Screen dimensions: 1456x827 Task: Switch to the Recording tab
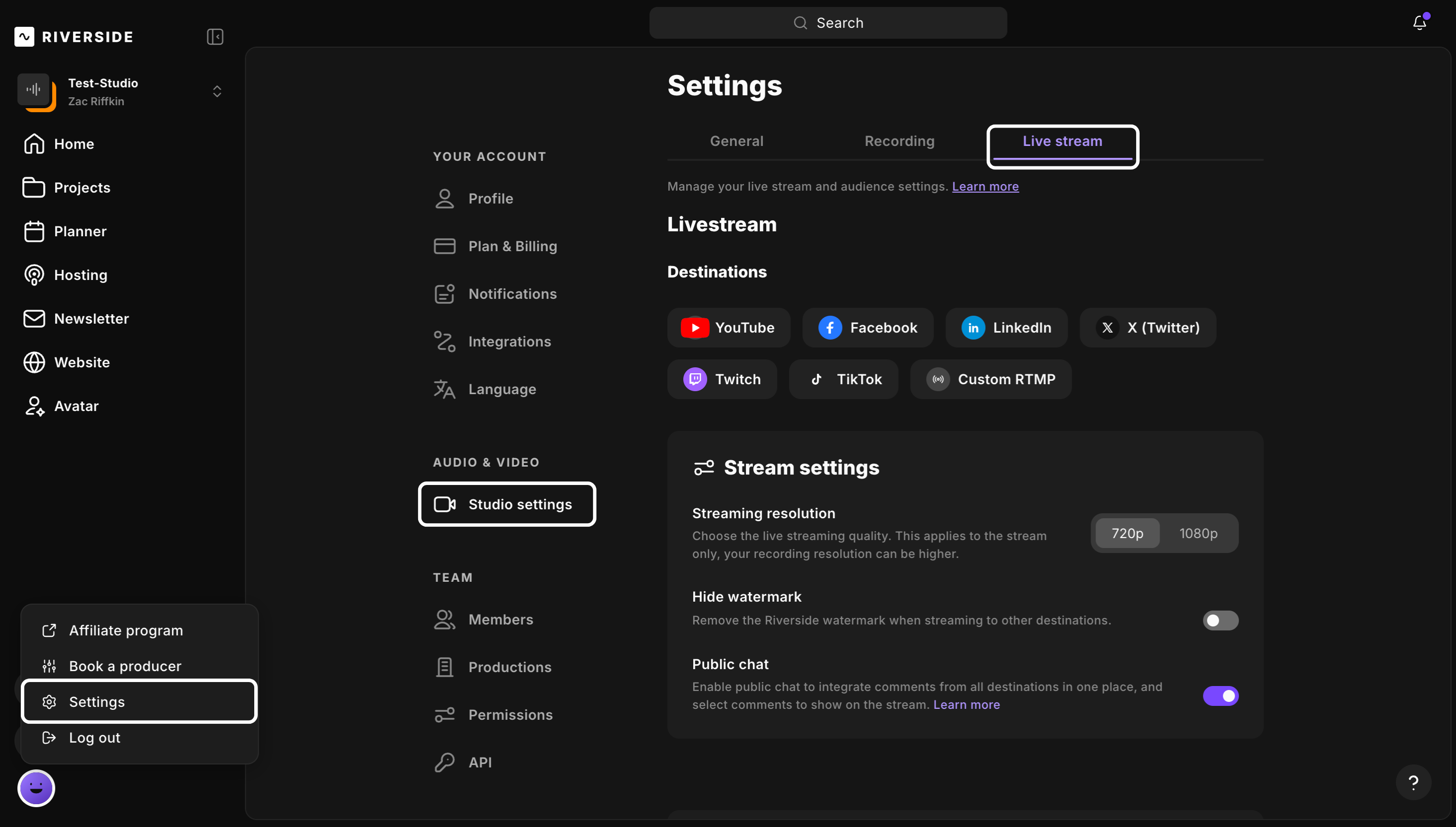pyautogui.click(x=899, y=141)
